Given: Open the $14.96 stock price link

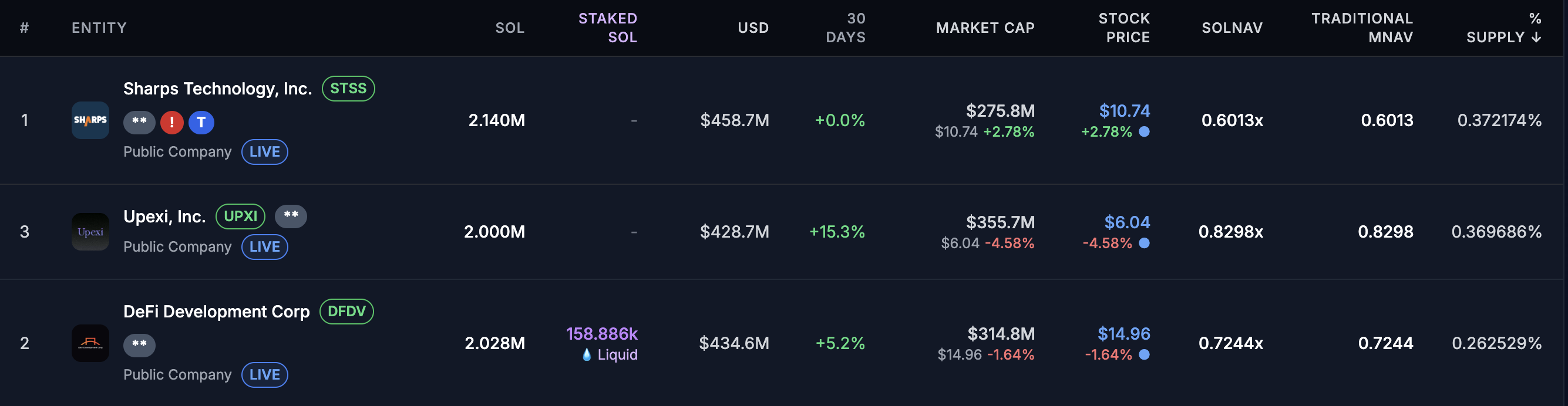Looking at the screenshot, I should 1123,334.
